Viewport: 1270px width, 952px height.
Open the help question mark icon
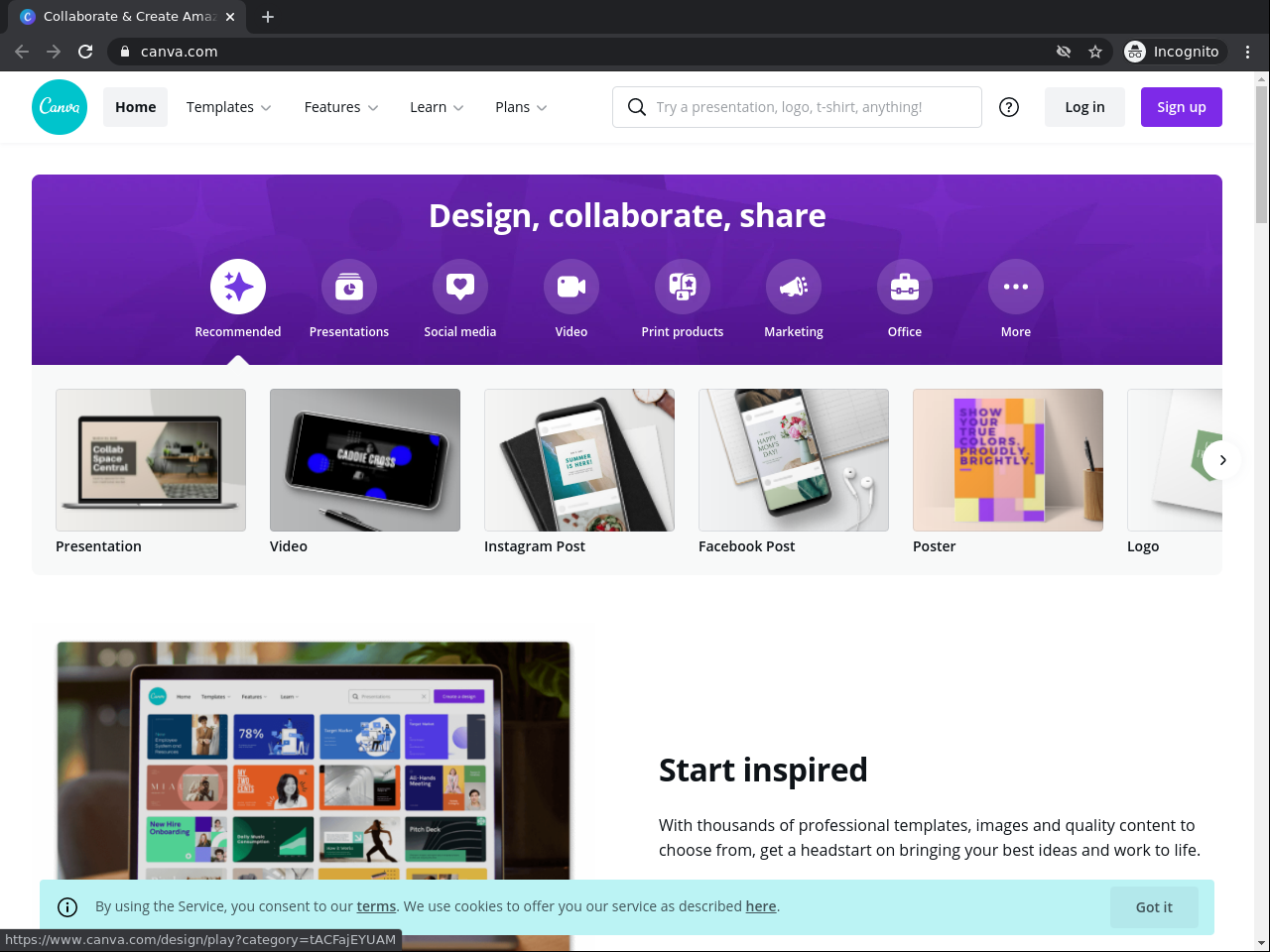tap(1009, 107)
